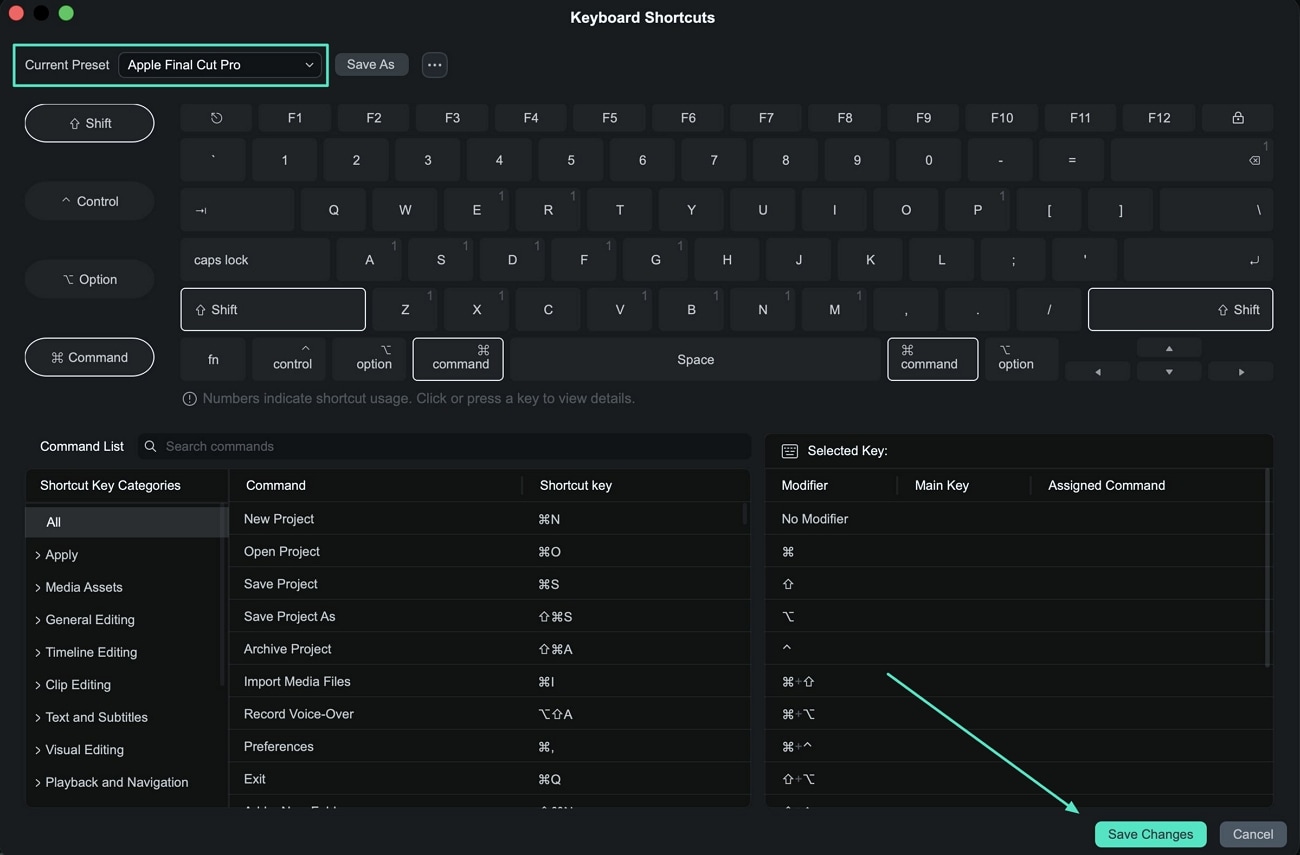
Task: Click the tab key arrow icon
Action: 201,210
